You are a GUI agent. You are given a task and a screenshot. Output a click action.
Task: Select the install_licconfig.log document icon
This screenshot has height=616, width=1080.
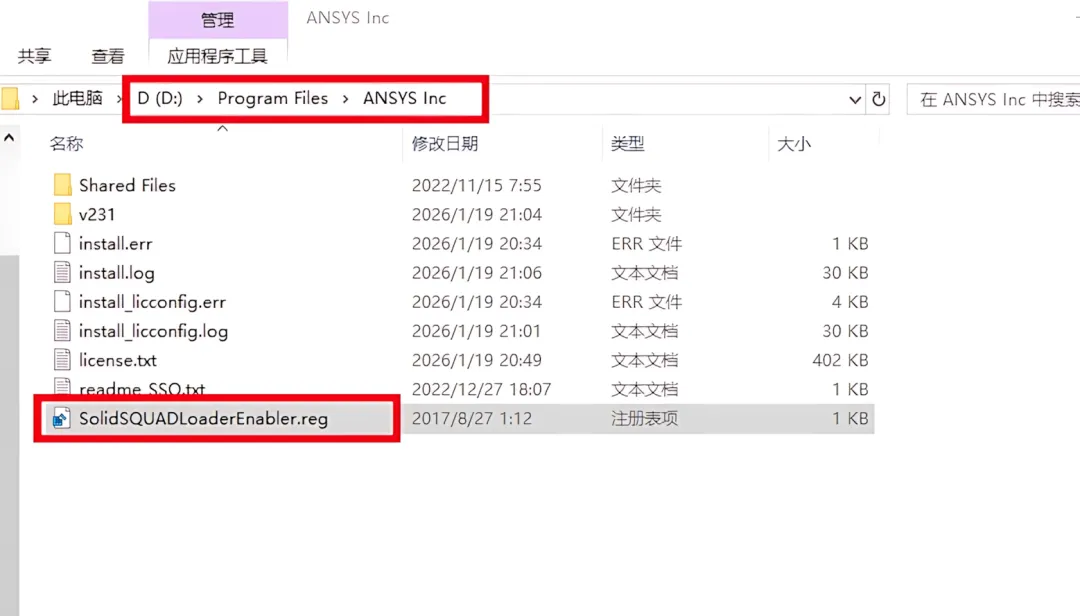click(x=62, y=331)
